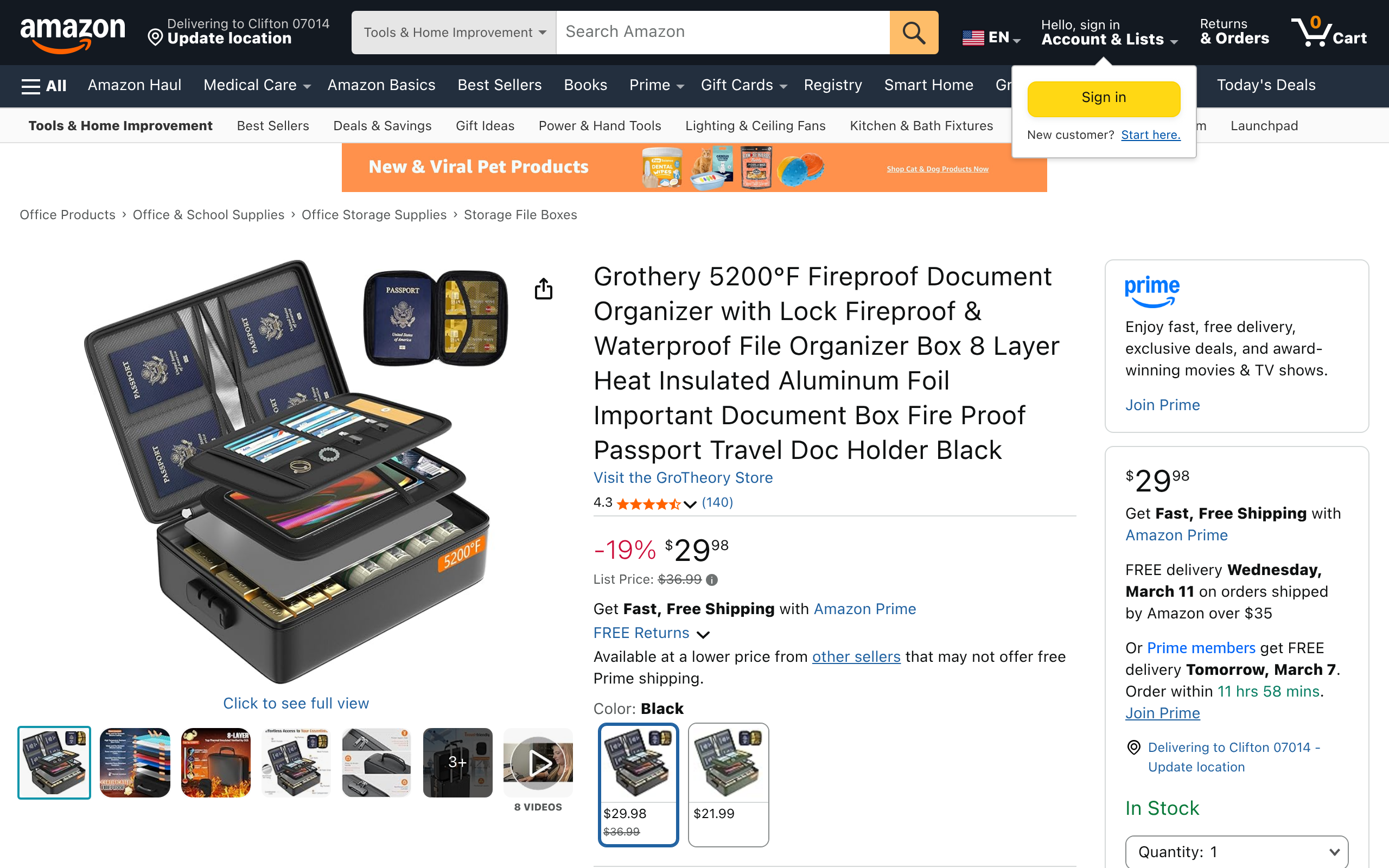
Task: Open the shopping cart icon
Action: click(x=1328, y=31)
